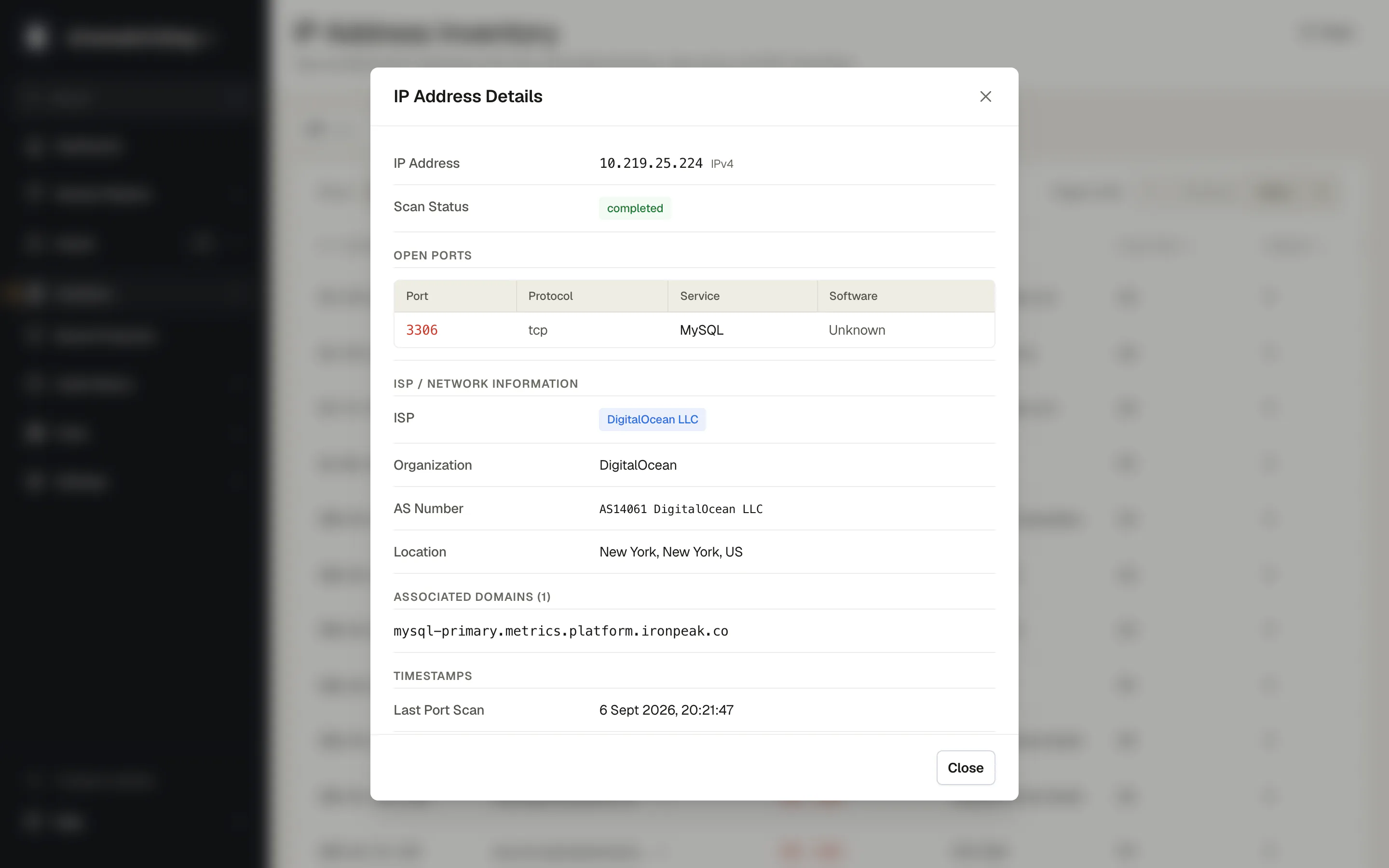Click the Associated Domains (1) heading
Image resolution: width=1389 pixels, height=868 pixels.
pyautogui.click(x=472, y=597)
